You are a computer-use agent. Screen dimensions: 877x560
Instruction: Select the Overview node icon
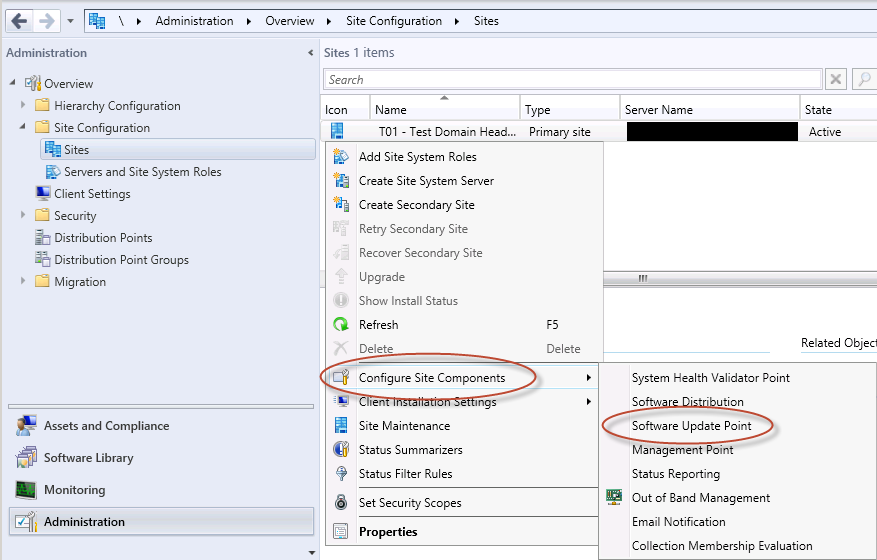33,83
